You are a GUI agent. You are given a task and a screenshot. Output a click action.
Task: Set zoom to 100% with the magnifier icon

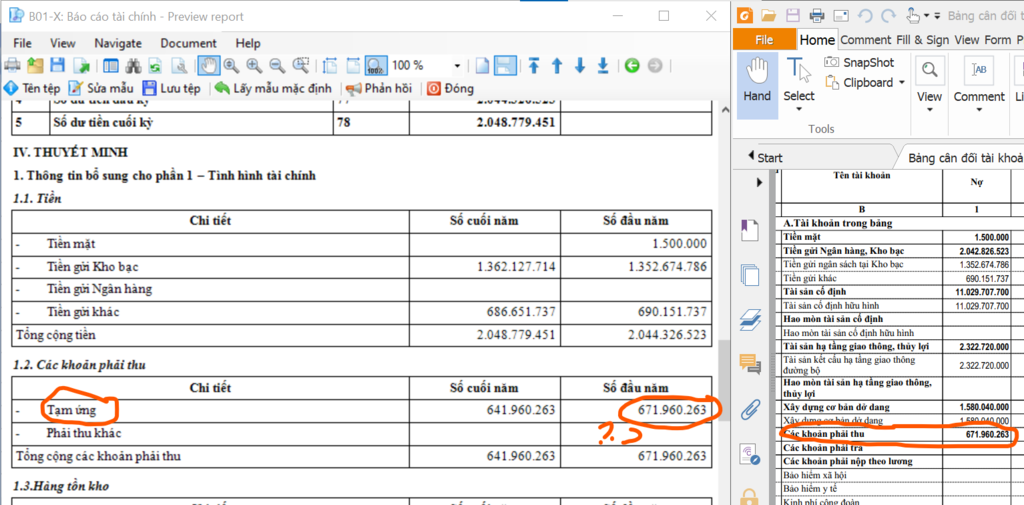[376, 65]
